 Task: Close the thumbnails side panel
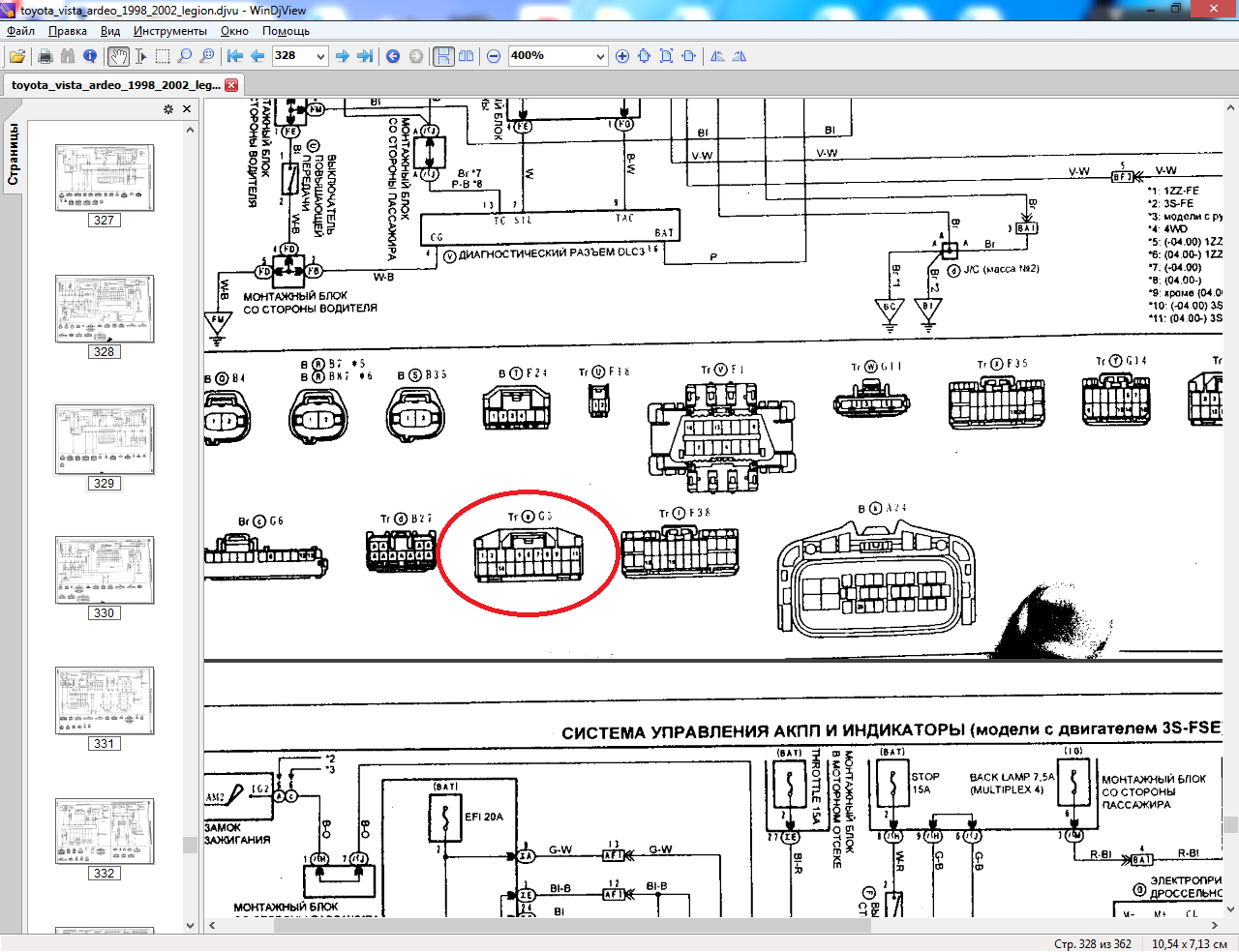(187, 109)
